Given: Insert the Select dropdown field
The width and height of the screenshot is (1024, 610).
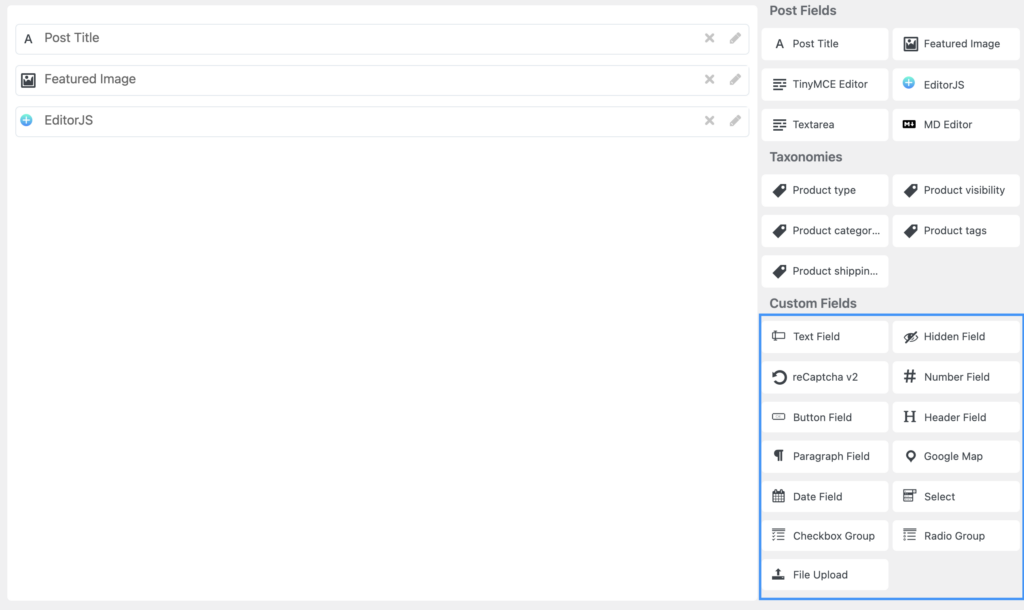Looking at the screenshot, I should pyautogui.click(x=955, y=496).
